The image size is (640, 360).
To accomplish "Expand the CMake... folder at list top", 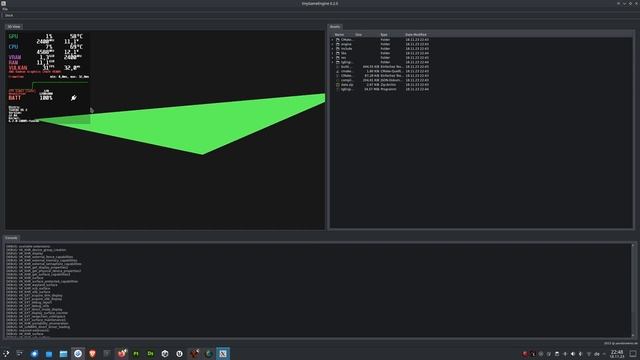I will (x=333, y=40).
